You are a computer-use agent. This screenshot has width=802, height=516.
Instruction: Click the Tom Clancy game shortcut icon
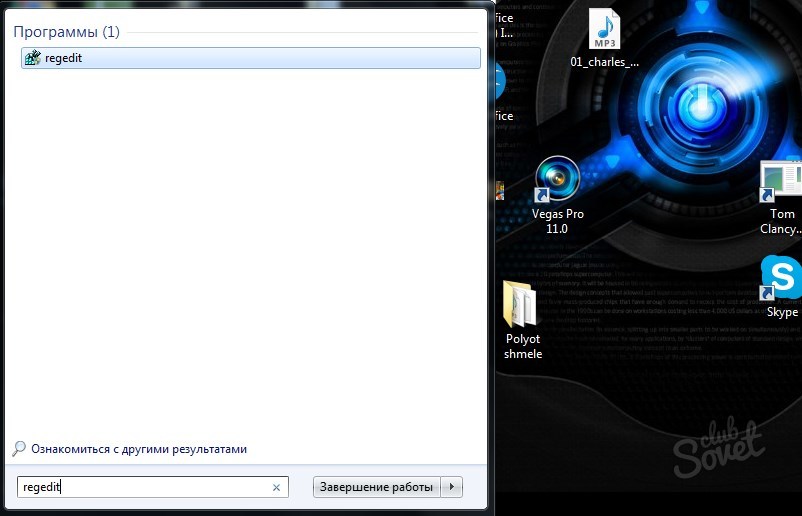781,181
